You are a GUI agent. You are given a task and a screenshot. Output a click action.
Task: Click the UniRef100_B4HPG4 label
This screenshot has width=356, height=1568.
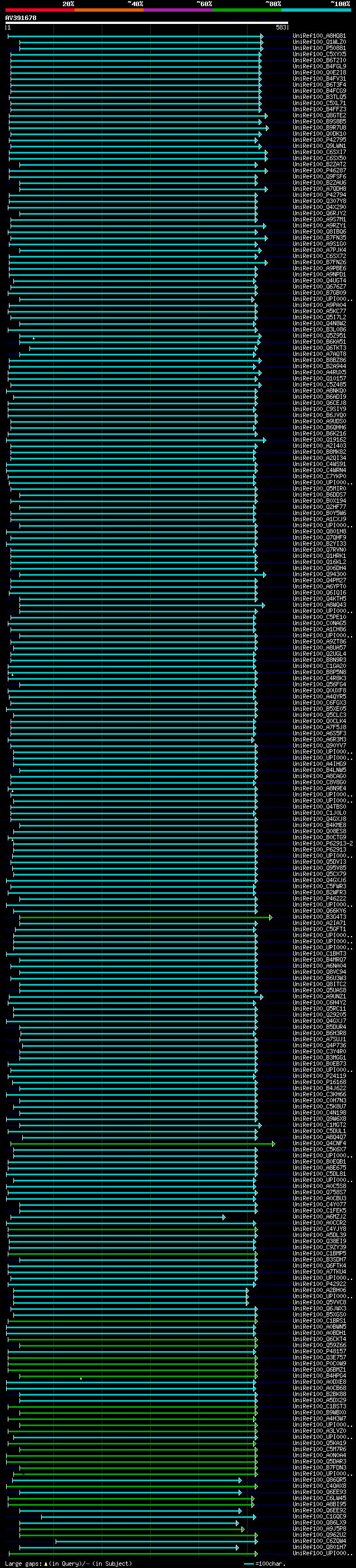tap(319, 1376)
